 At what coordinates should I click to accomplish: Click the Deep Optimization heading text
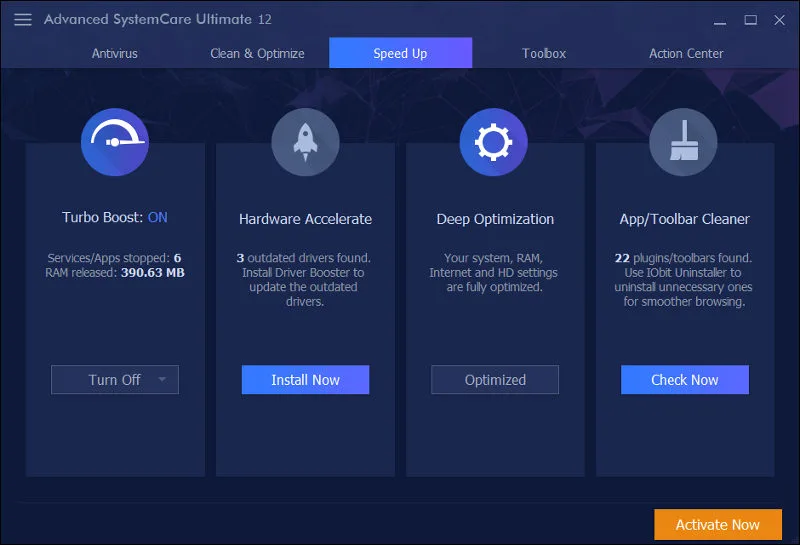pos(495,219)
